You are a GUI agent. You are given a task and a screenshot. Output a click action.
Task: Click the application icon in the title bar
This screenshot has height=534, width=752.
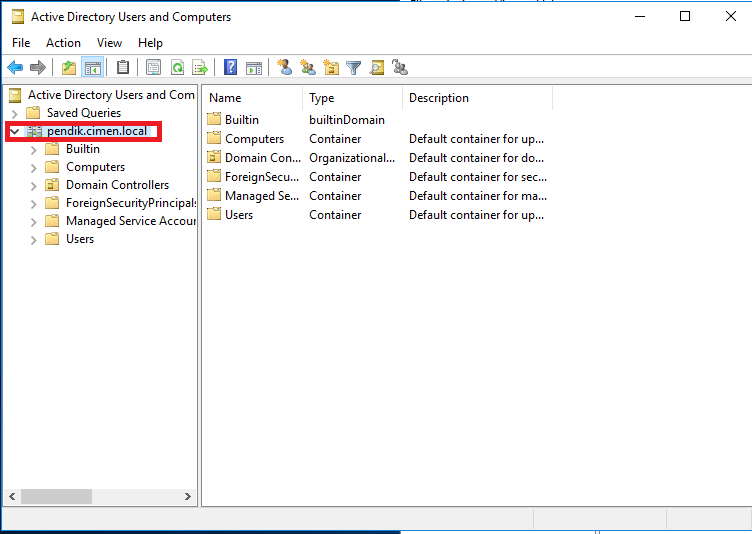click(18, 17)
